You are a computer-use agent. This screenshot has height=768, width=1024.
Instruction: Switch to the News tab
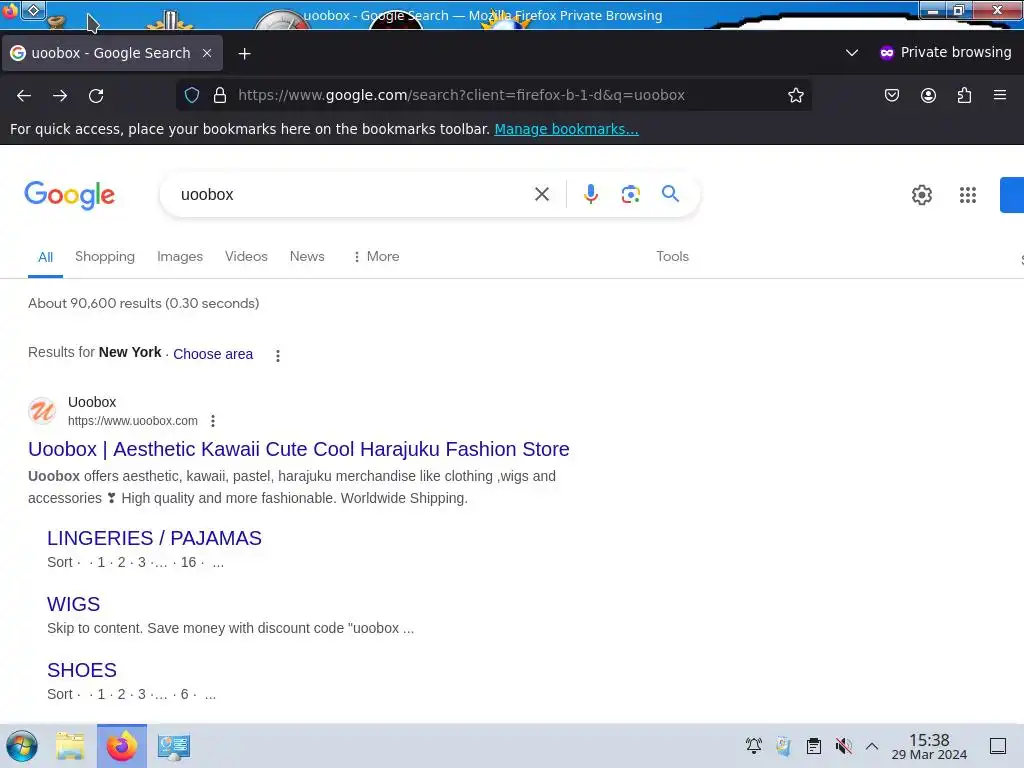(307, 256)
